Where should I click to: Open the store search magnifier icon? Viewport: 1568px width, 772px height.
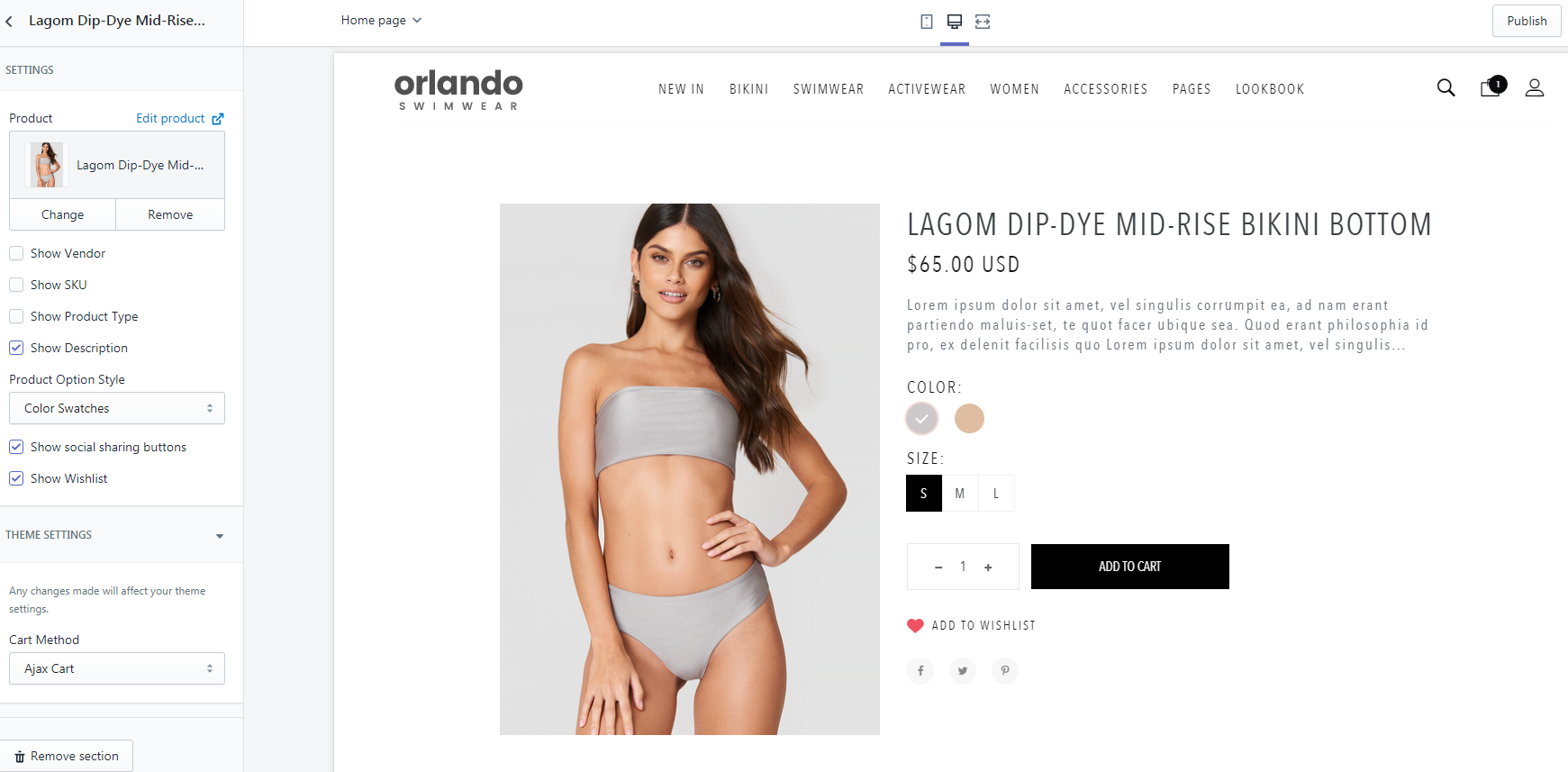(1446, 87)
